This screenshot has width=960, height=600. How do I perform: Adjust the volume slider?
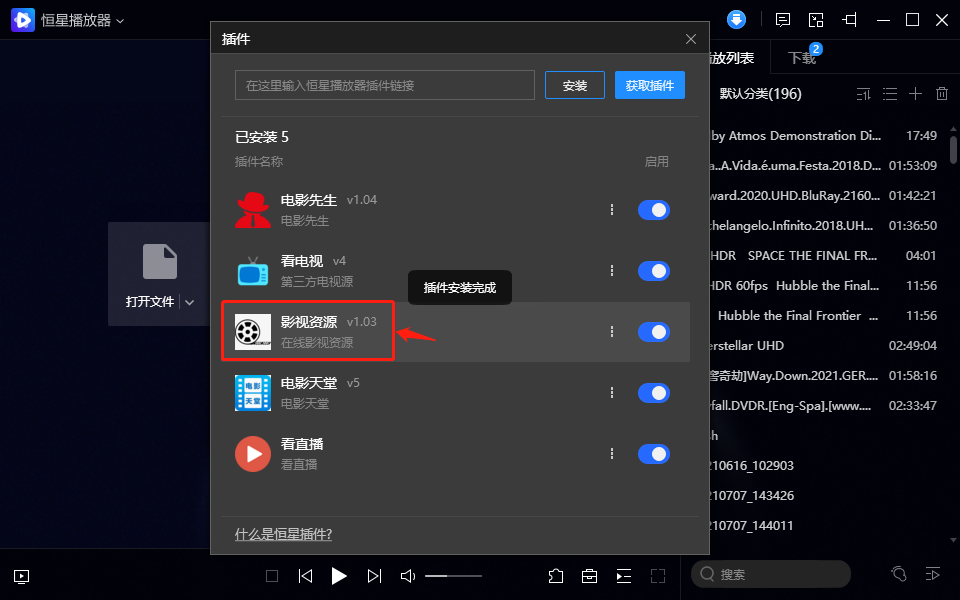[453, 576]
